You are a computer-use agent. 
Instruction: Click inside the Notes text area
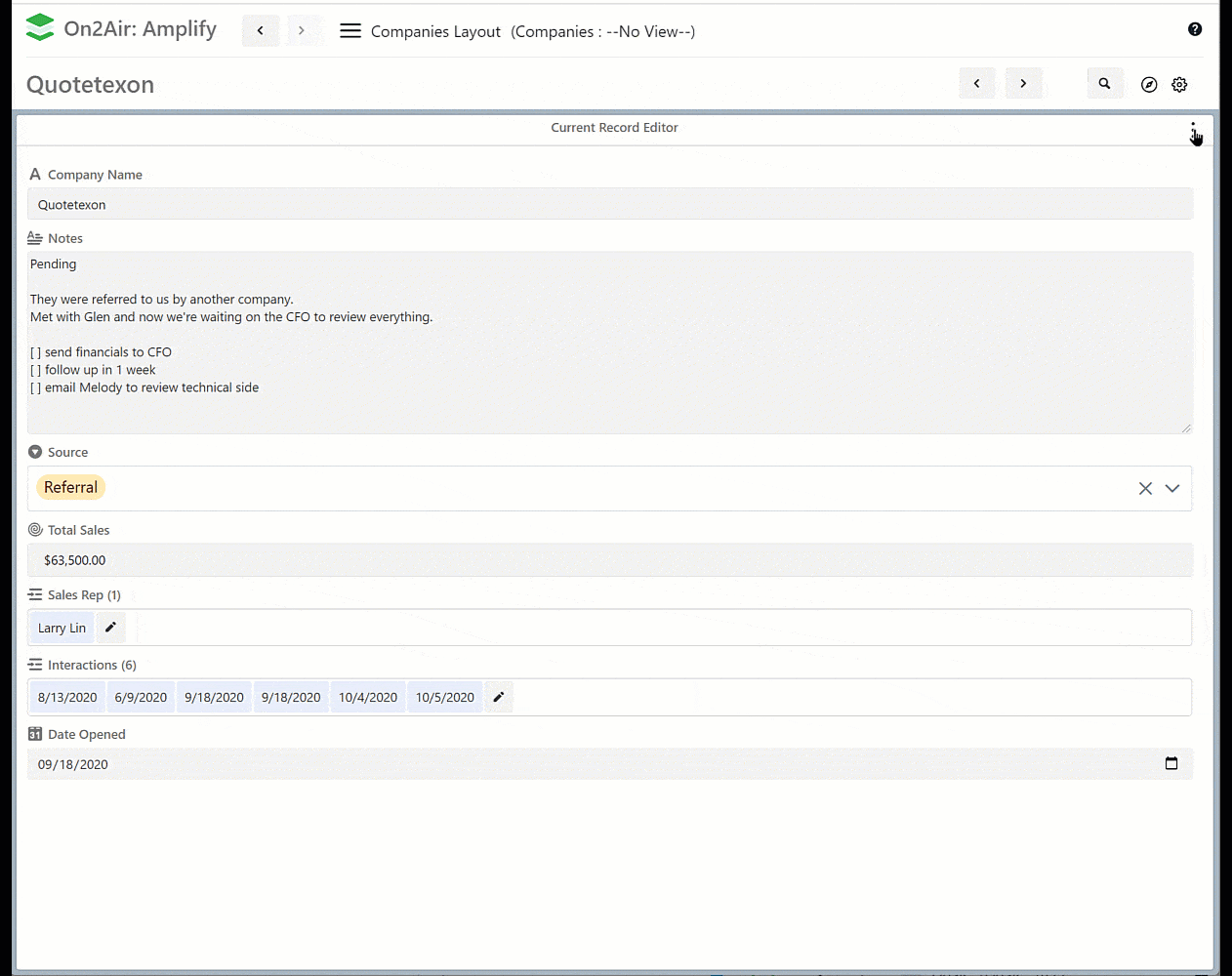(609, 342)
